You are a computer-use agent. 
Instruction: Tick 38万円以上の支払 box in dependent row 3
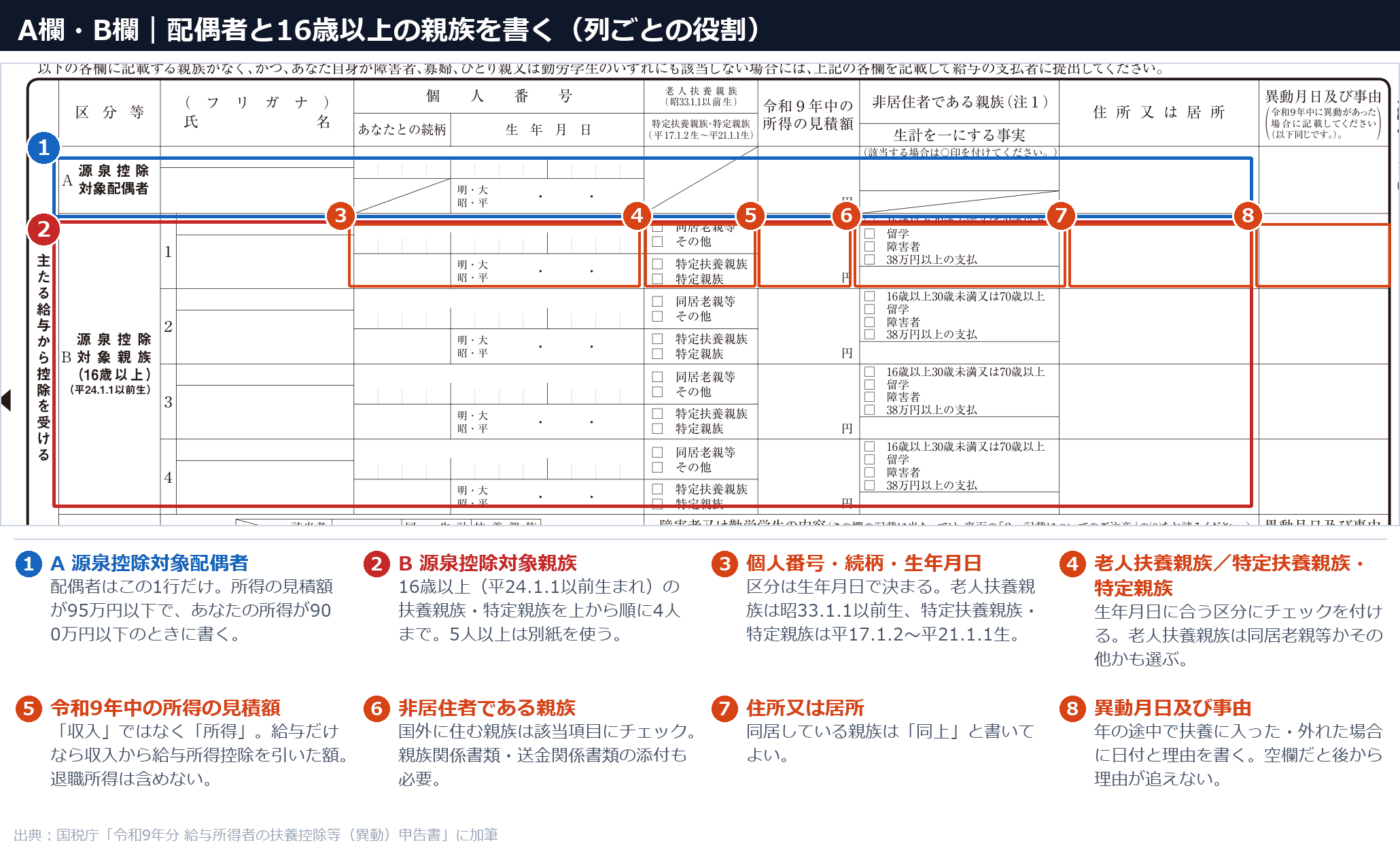pyautogui.click(x=869, y=410)
